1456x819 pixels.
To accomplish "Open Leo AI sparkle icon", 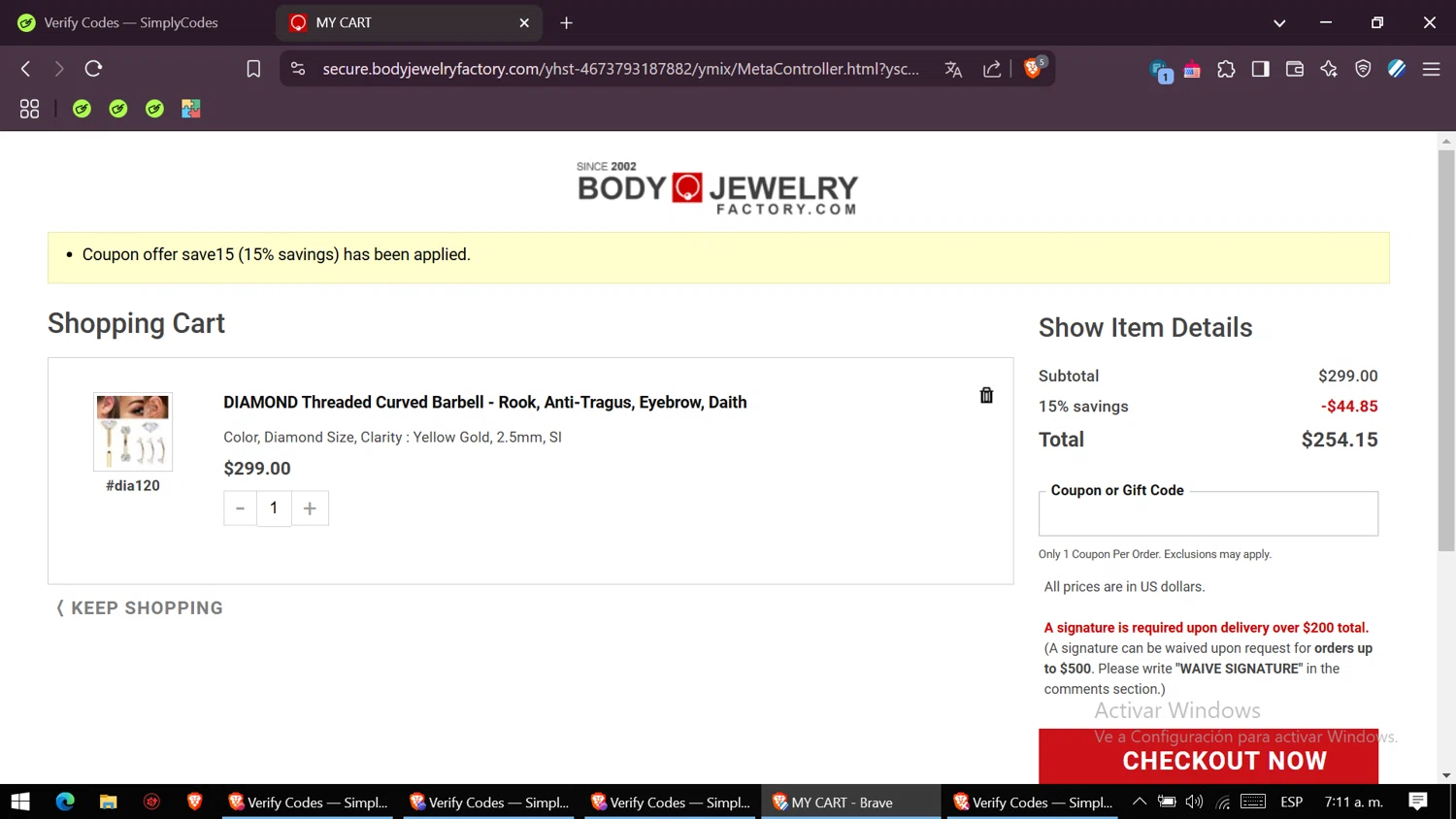I will [x=1329, y=69].
